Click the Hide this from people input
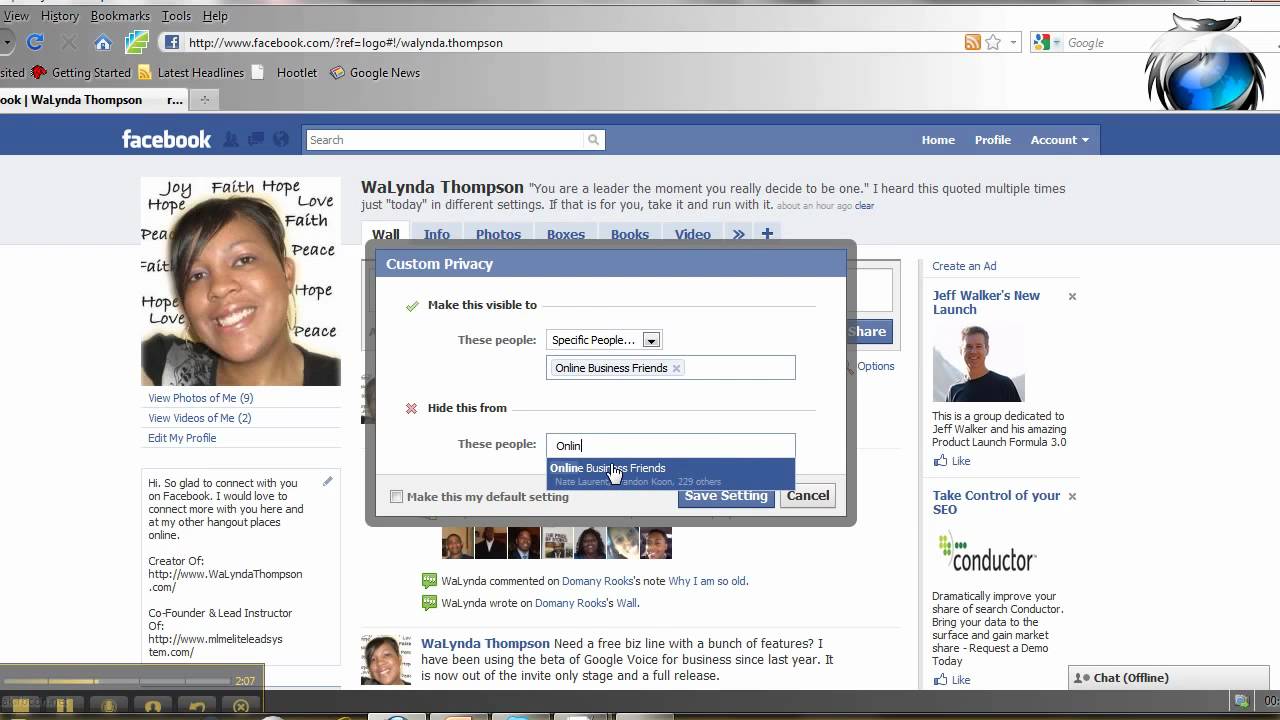Image resolution: width=1280 pixels, height=720 pixels. click(671, 446)
